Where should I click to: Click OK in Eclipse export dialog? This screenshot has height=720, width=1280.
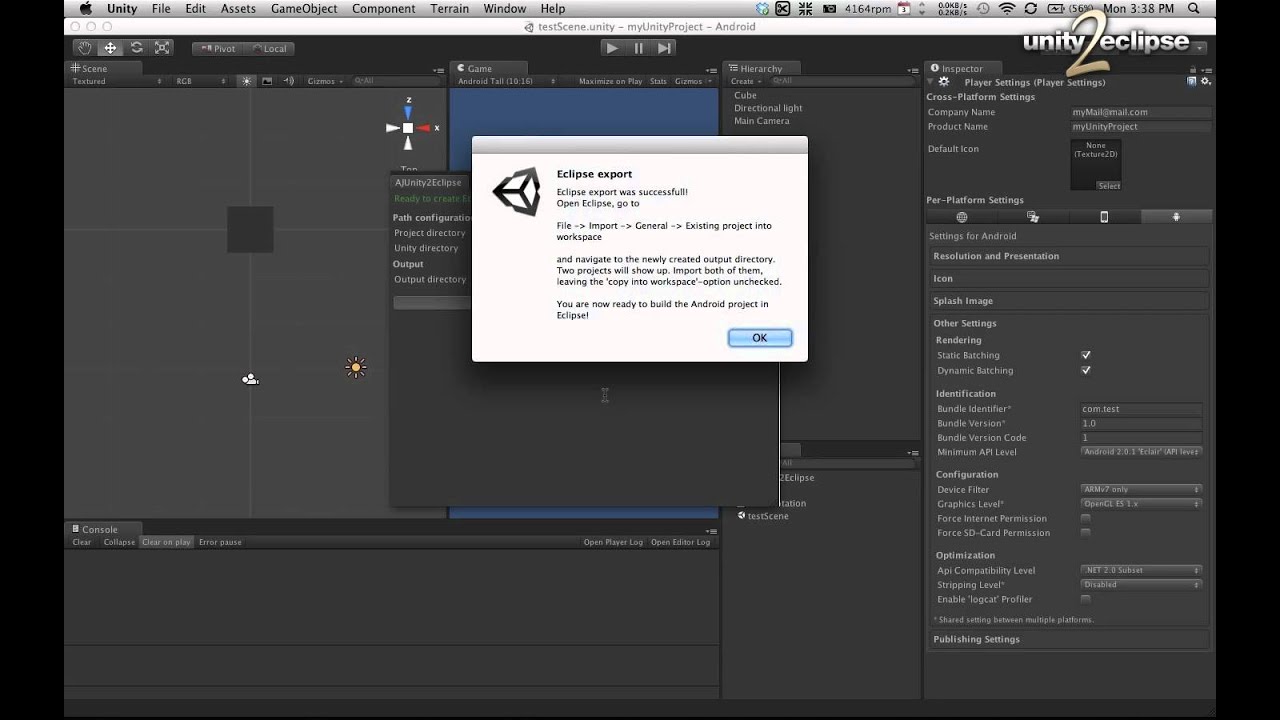(760, 338)
